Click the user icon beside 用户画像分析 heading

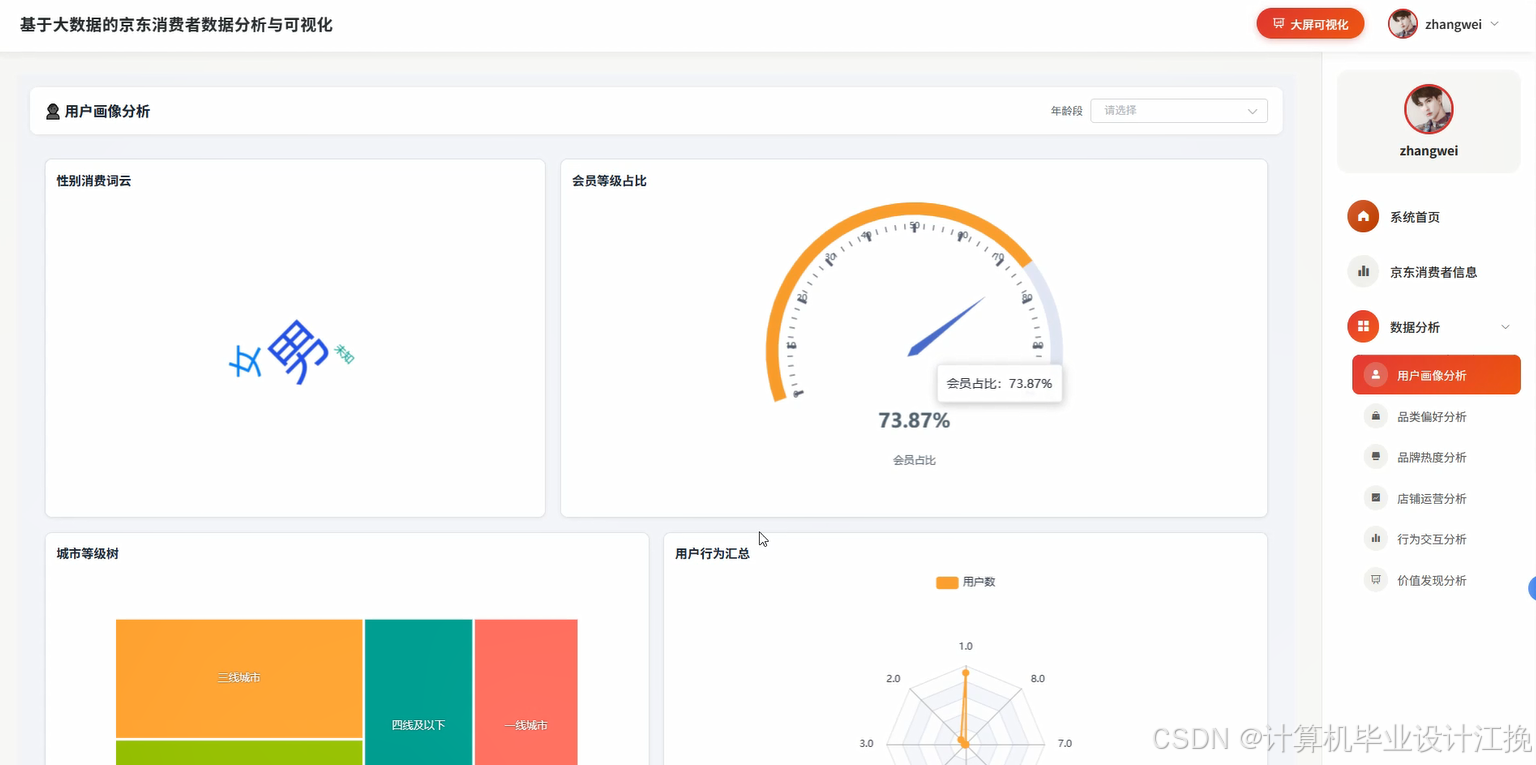(53, 111)
